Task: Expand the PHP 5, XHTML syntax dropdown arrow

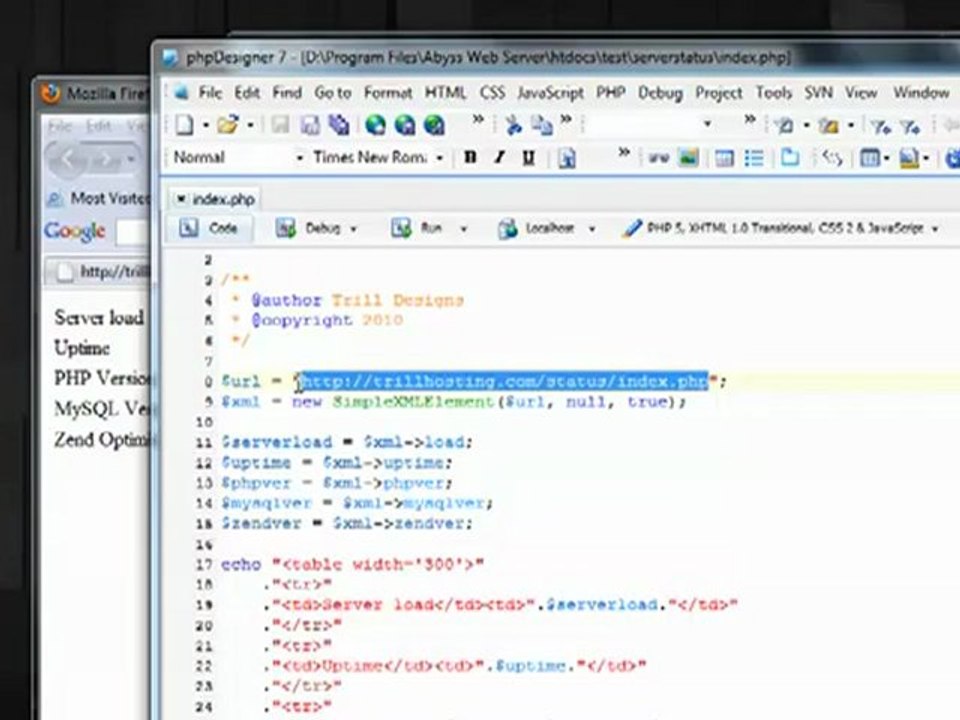Action: (935, 229)
